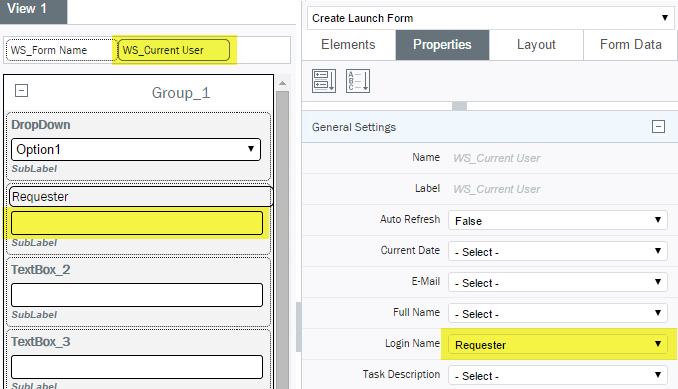Open the Current Date dropdown
The width and height of the screenshot is (678, 389).
[557, 252]
